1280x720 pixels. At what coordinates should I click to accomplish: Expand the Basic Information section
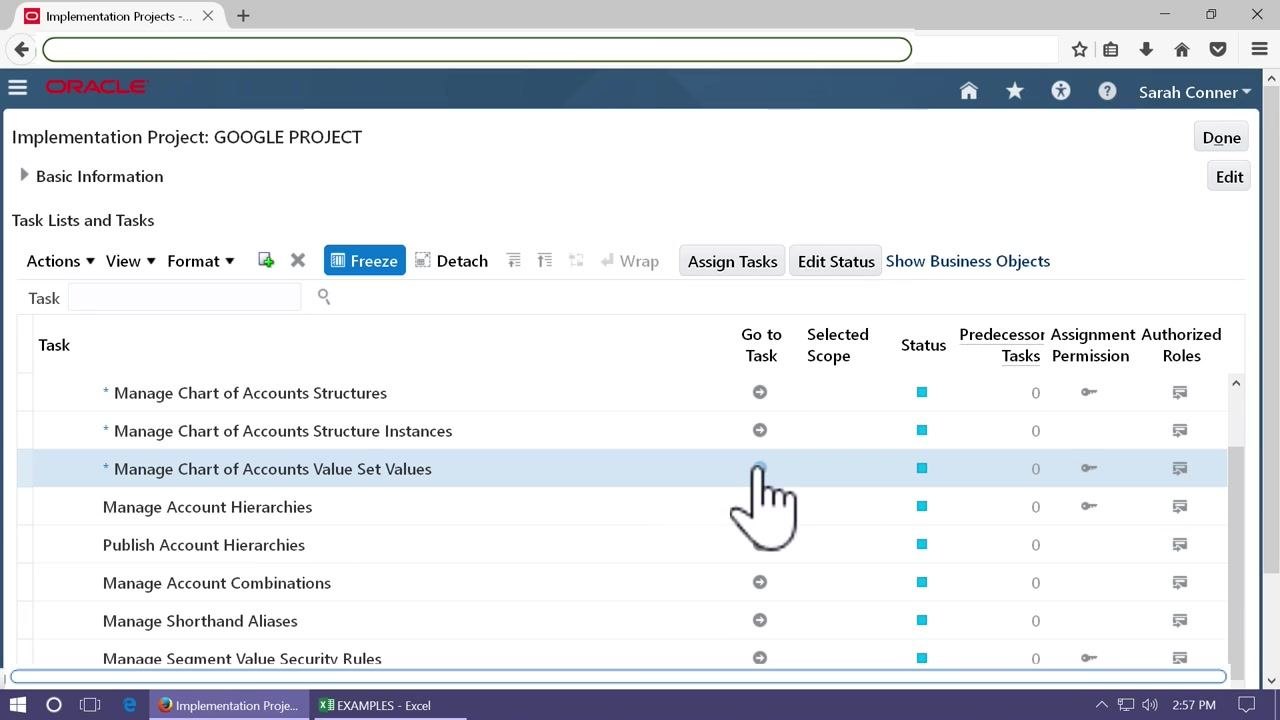tap(24, 175)
